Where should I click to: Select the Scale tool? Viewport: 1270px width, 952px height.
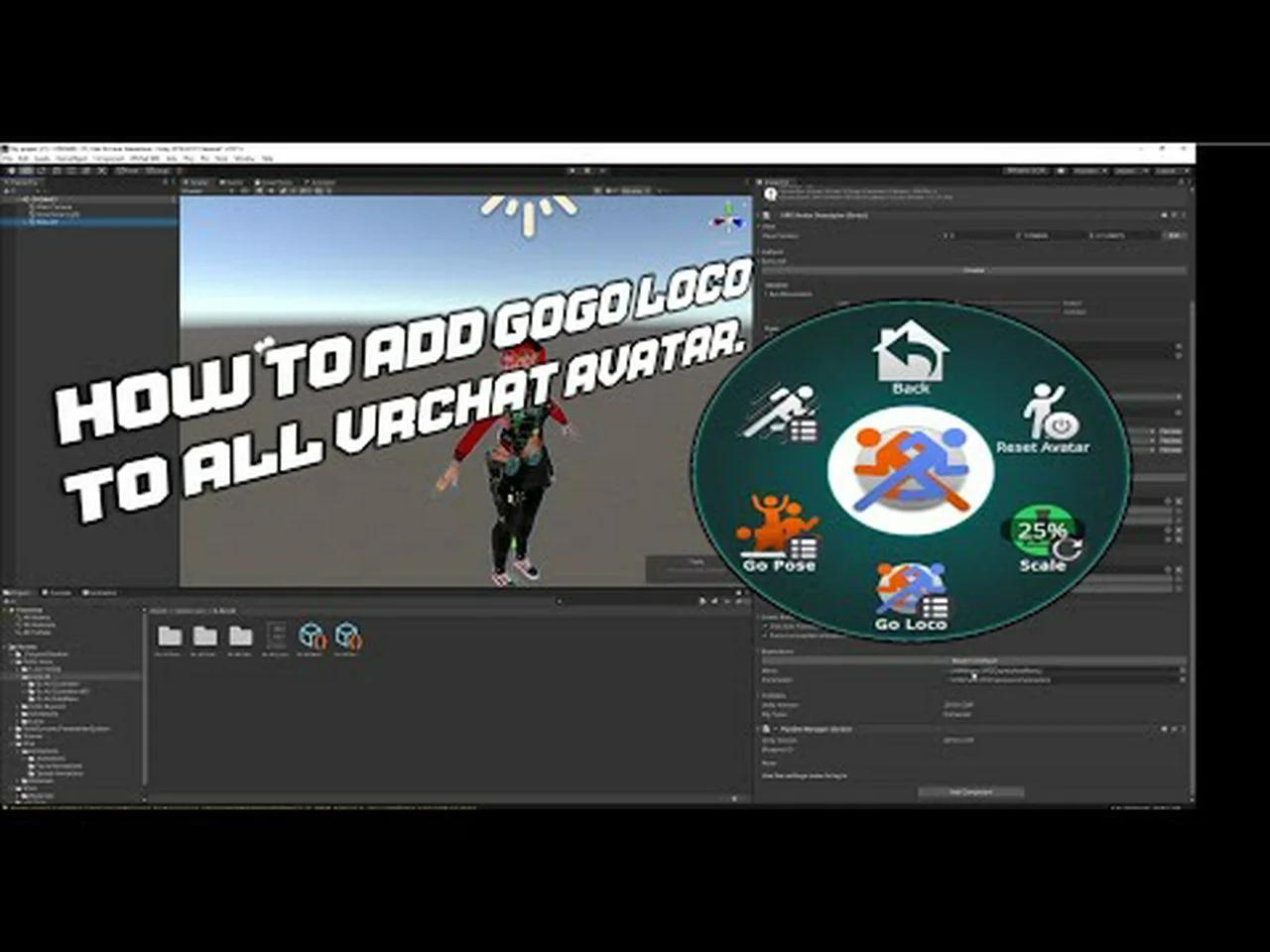[57, 171]
